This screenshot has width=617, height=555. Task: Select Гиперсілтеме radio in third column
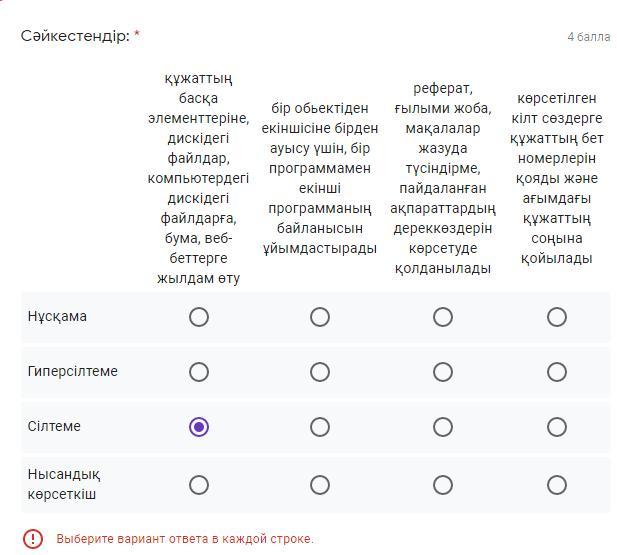click(442, 372)
